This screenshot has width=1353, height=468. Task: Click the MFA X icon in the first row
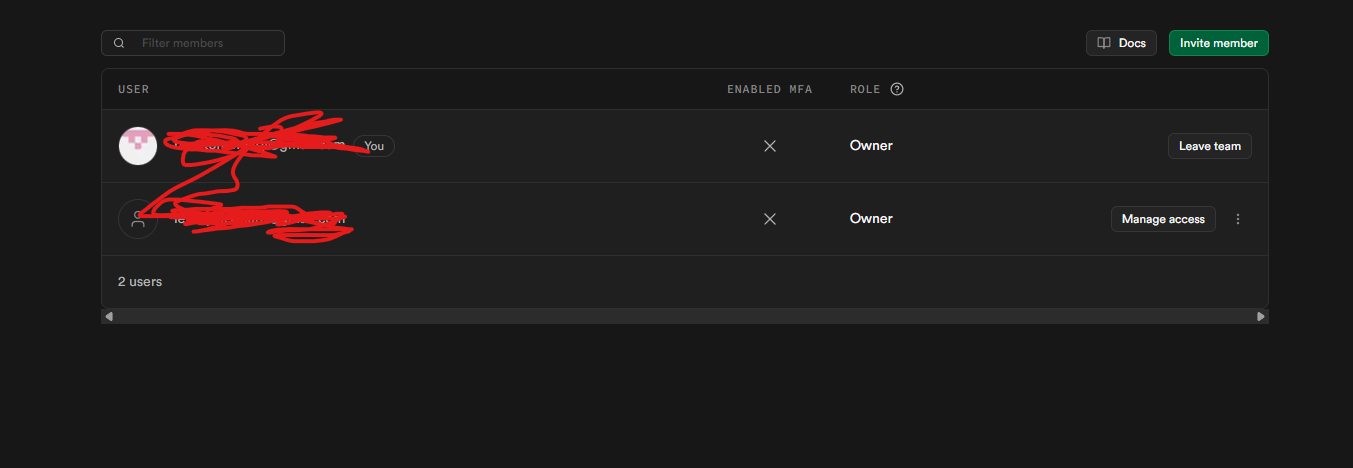770,146
